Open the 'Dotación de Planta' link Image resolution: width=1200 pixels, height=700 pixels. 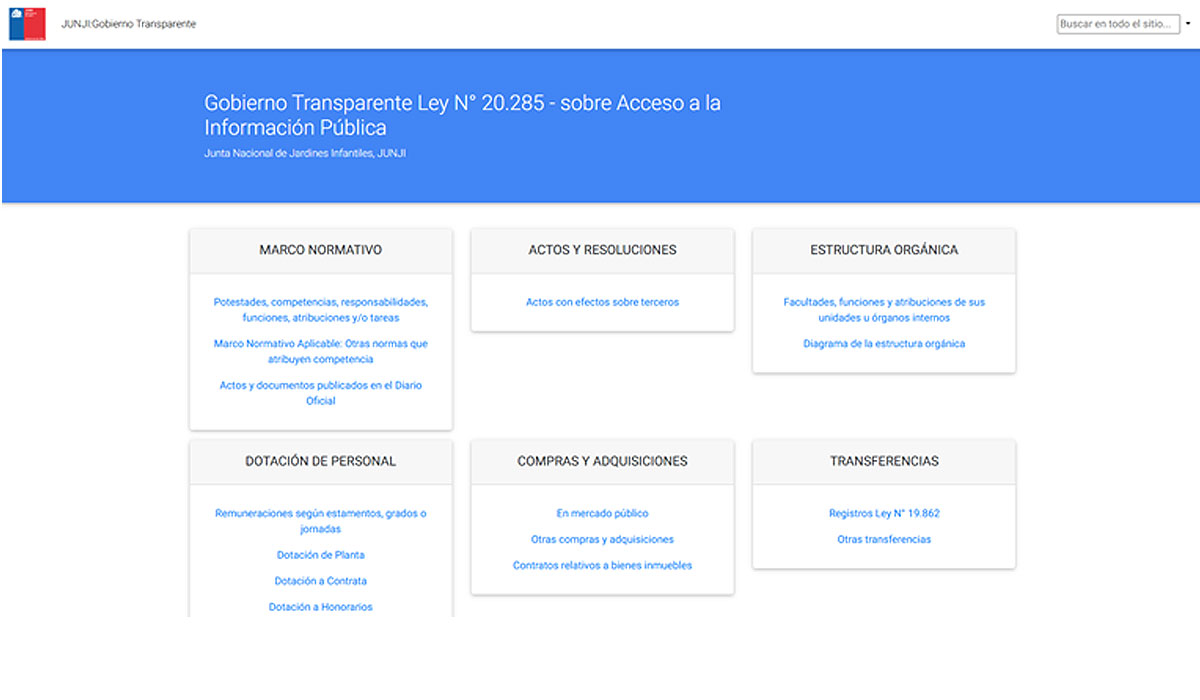coord(321,555)
